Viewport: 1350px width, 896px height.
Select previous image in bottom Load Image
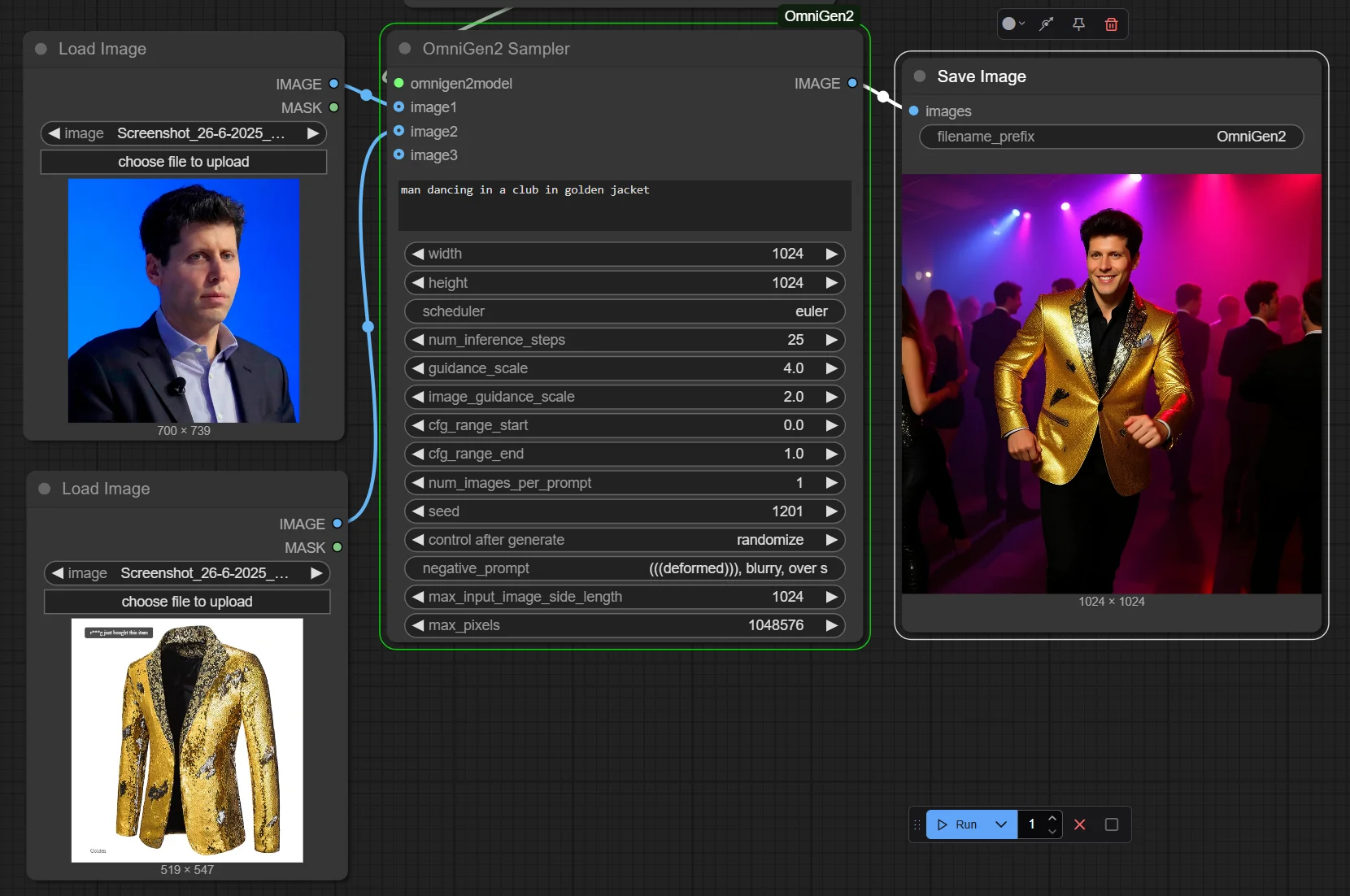pyautogui.click(x=58, y=573)
